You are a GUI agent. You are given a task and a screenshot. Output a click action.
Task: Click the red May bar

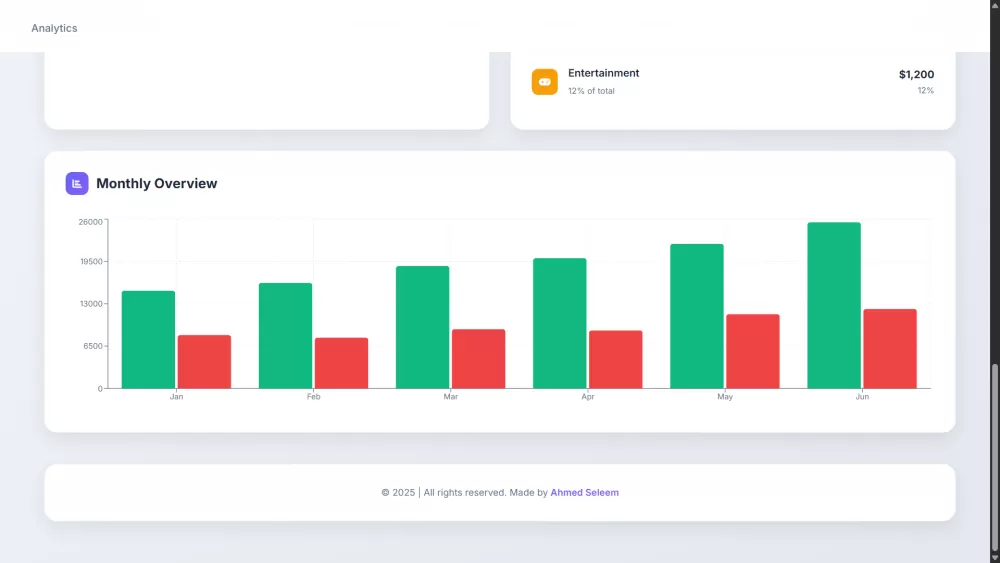(x=752, y=351)
